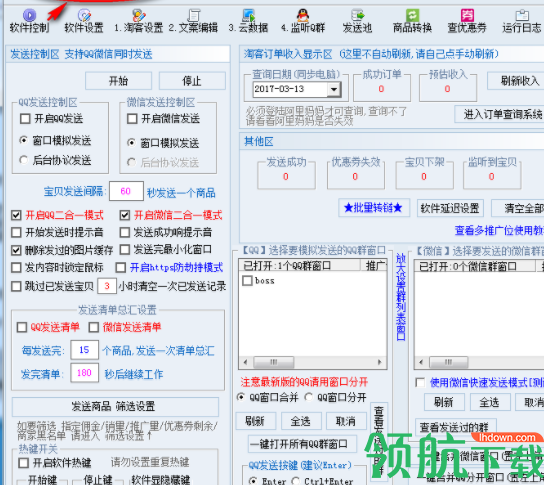This screenshot has width=544, height=485.
Task: Toggle 删除发过的图片缓存 checkbox
Action: click(16, 250)
